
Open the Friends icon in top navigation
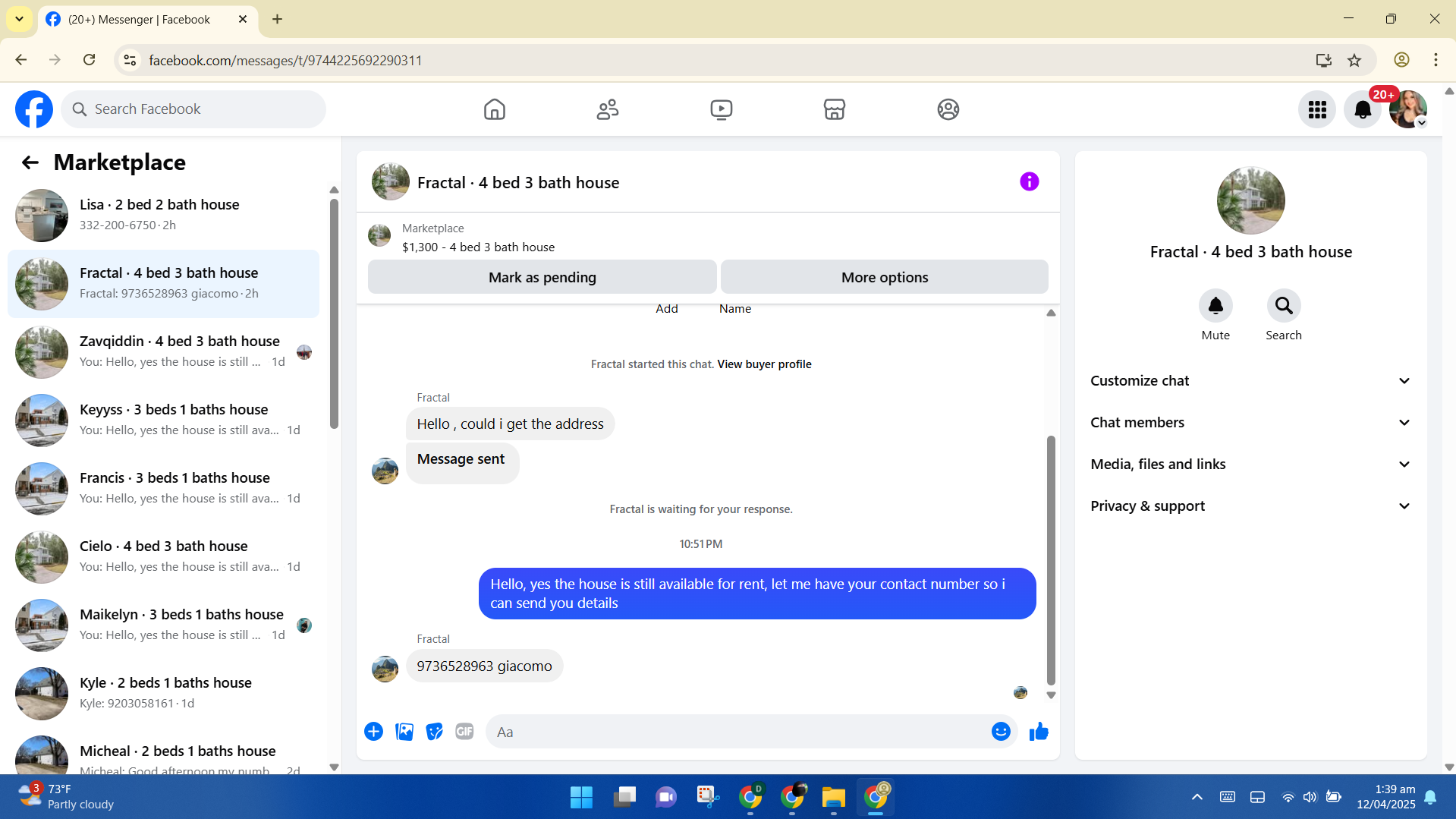click(608, 109)
